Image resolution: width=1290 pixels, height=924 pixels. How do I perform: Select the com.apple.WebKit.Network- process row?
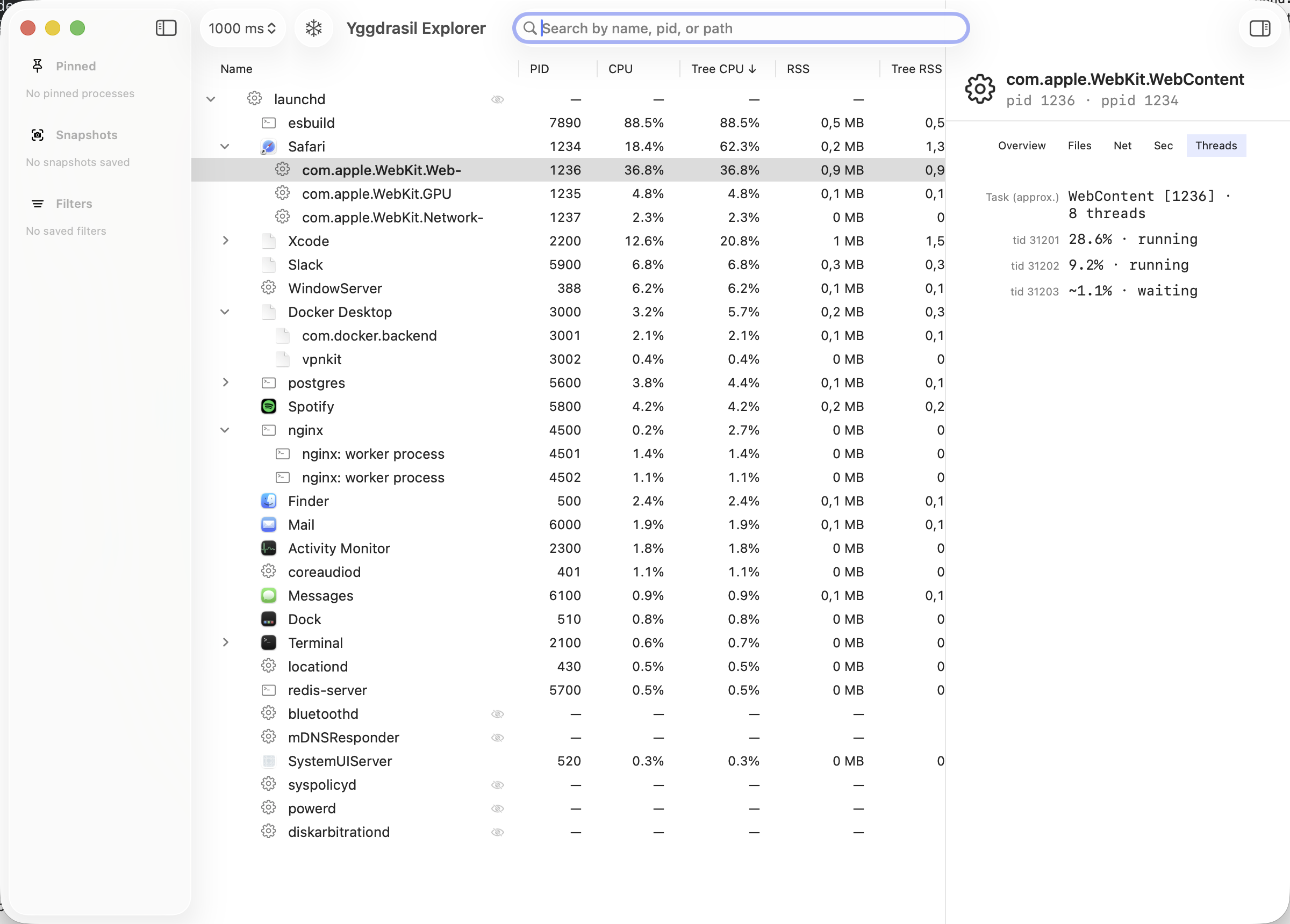click(568, 217)
